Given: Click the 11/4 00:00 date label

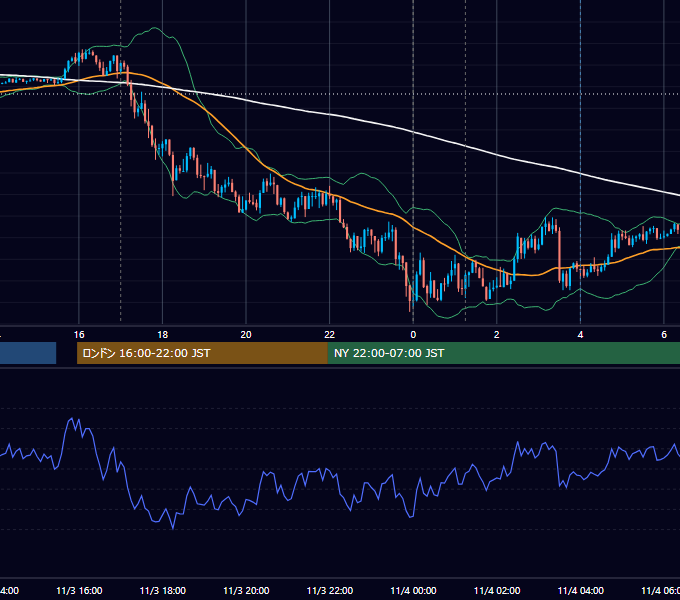Looking at the screenshot, I should coord(413,591).
